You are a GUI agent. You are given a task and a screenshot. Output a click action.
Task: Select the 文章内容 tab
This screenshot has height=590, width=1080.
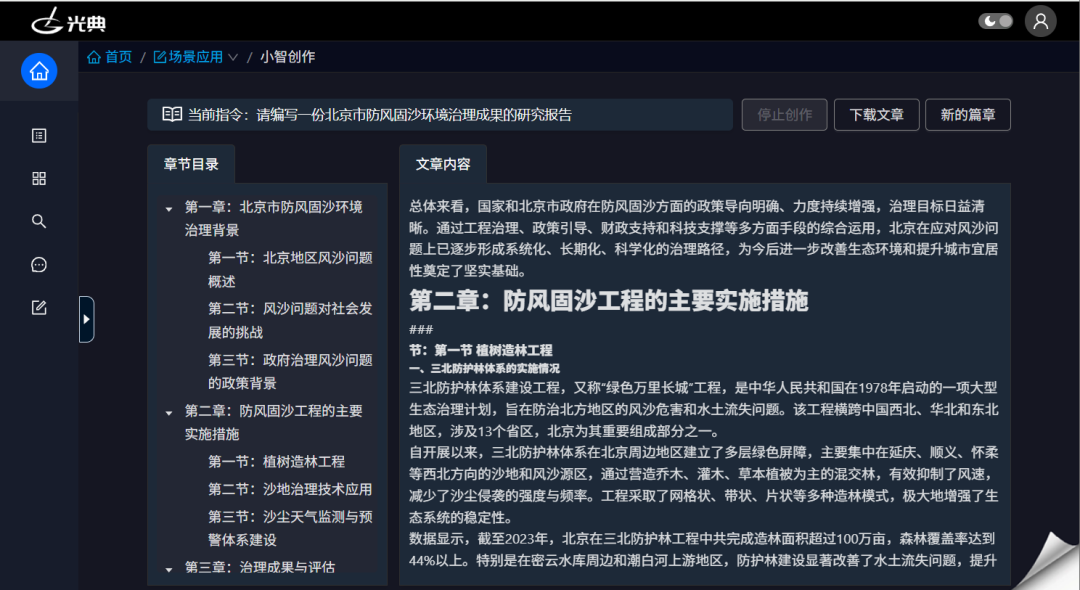[x=443, y=162]
